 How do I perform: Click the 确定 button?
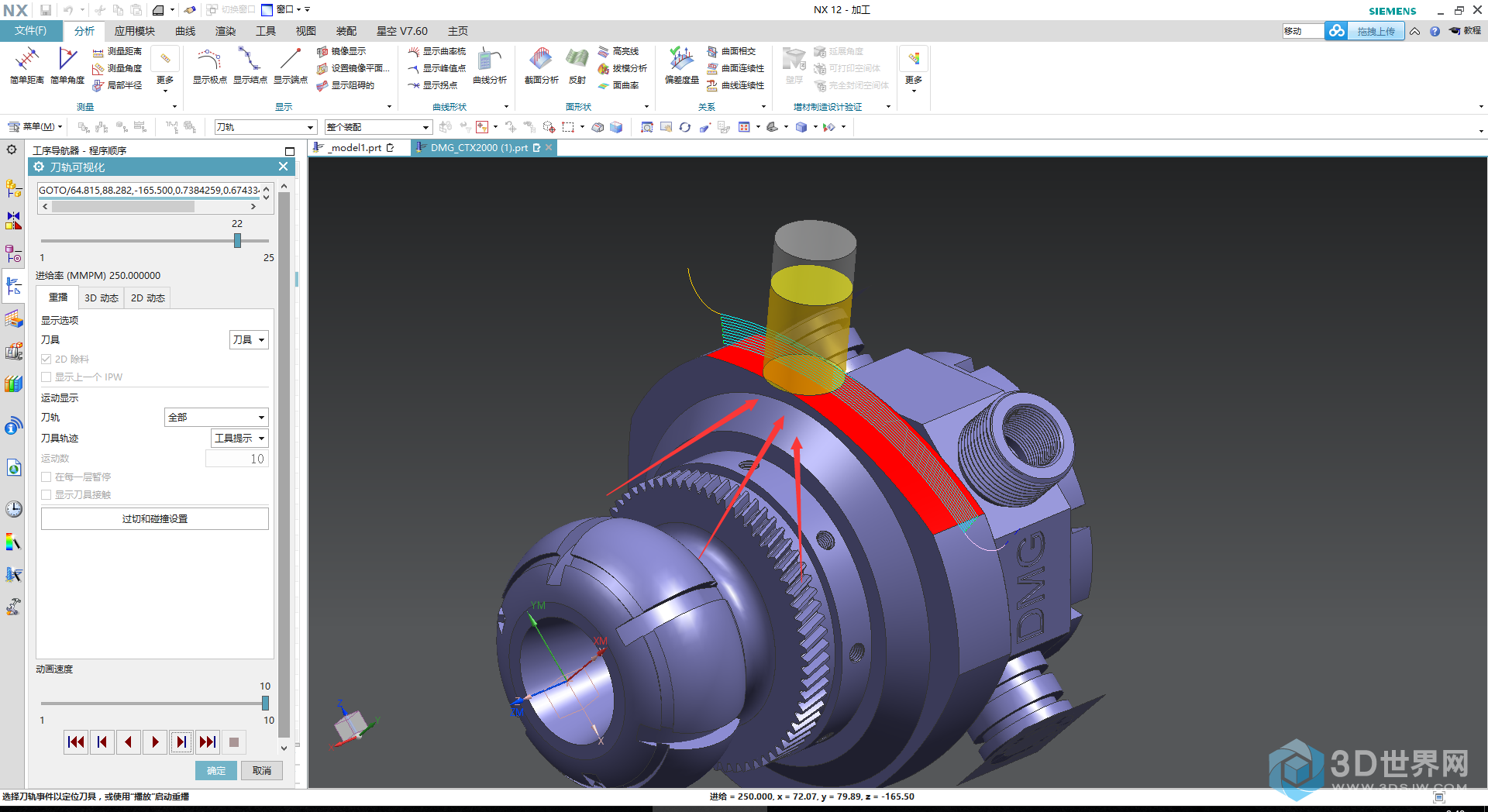216,771
